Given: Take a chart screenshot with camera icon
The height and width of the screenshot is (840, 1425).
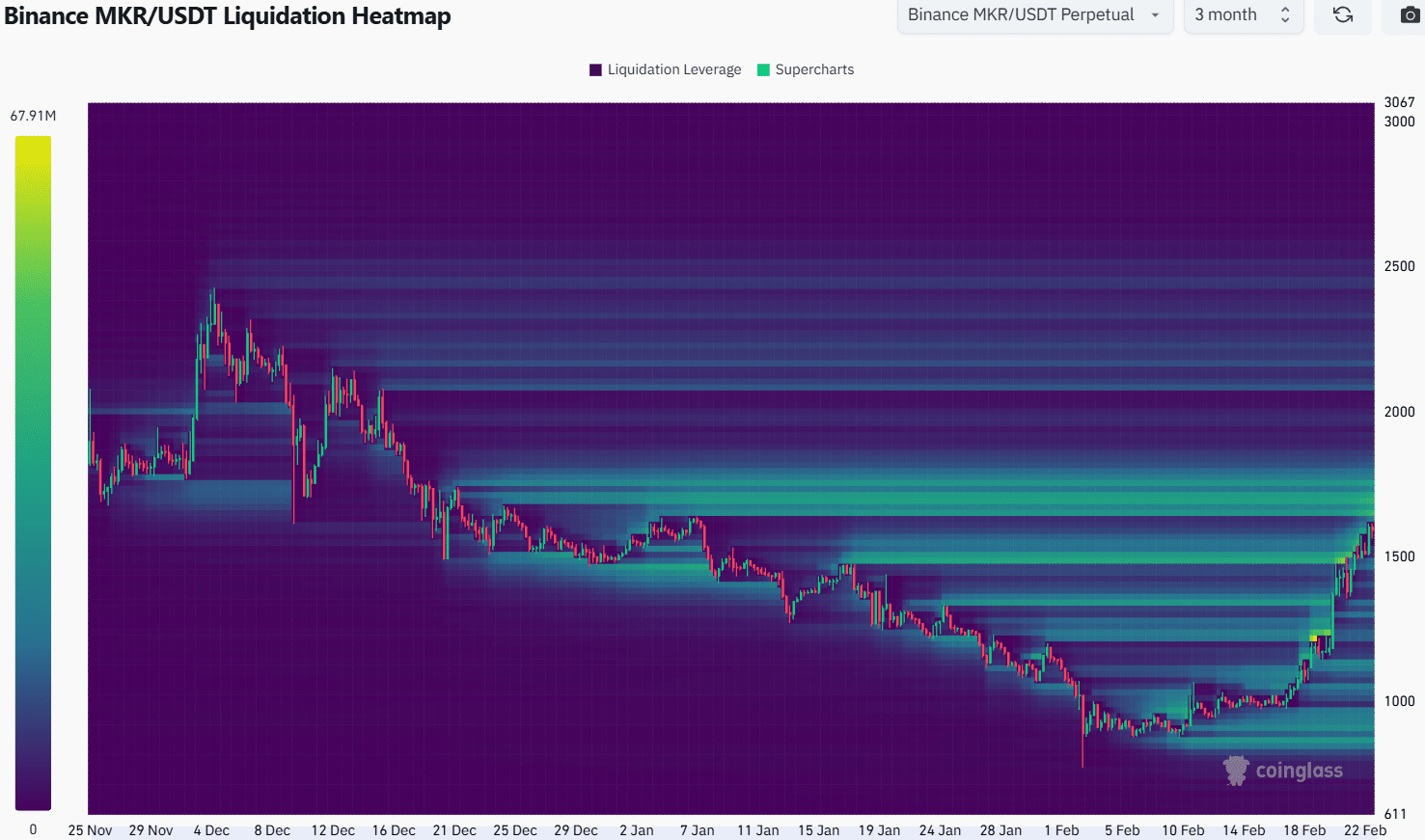Looking at the screenshot, I should click(x=1410, y=14).
